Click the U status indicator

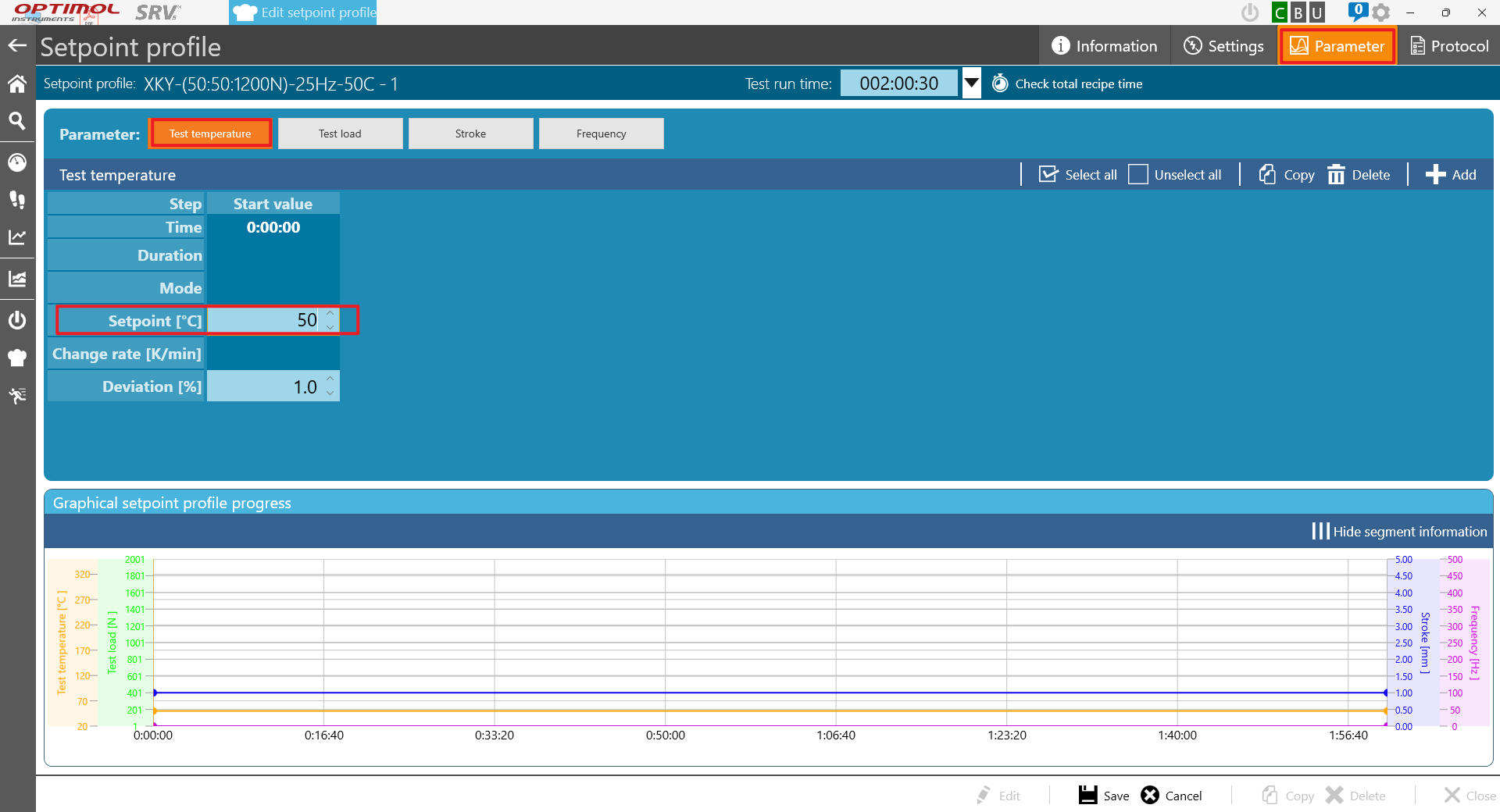click(x=1317, y=12)
